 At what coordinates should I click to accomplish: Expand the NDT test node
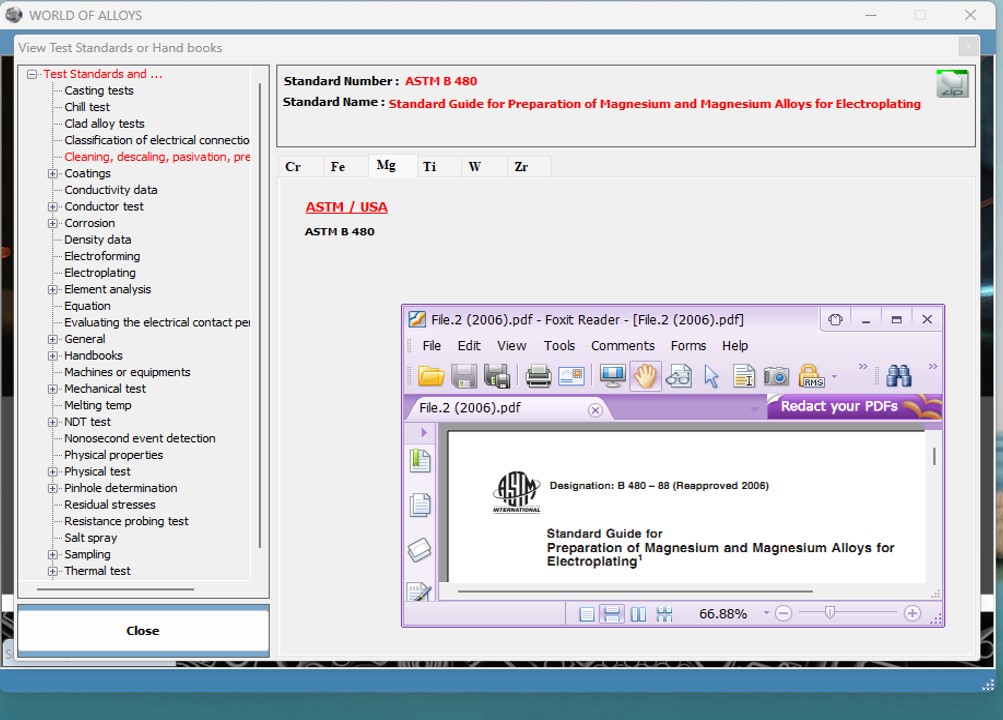pyautogui.click(x=52, y=422)
